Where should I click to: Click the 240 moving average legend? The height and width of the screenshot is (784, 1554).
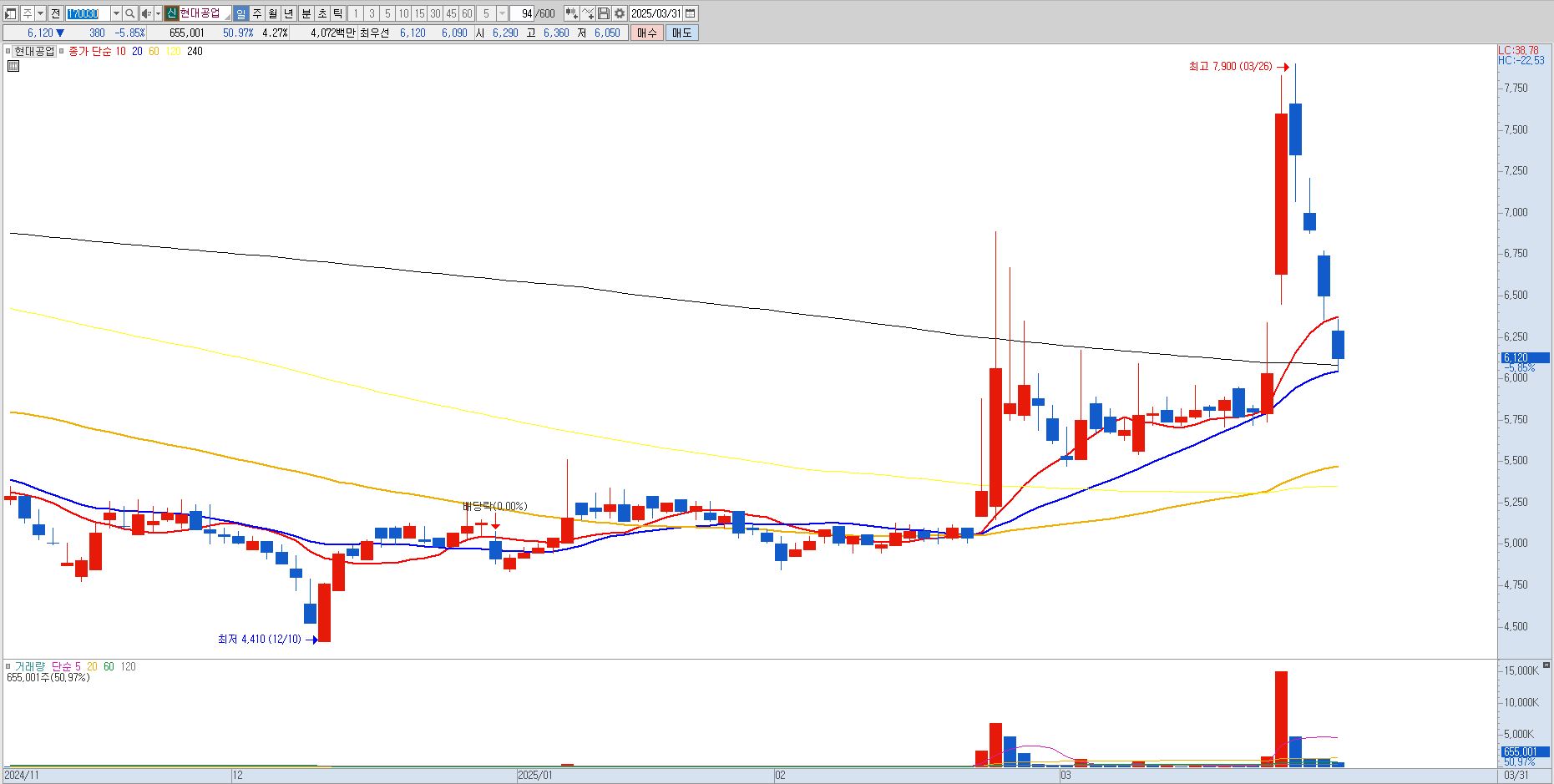click(195, 51)
